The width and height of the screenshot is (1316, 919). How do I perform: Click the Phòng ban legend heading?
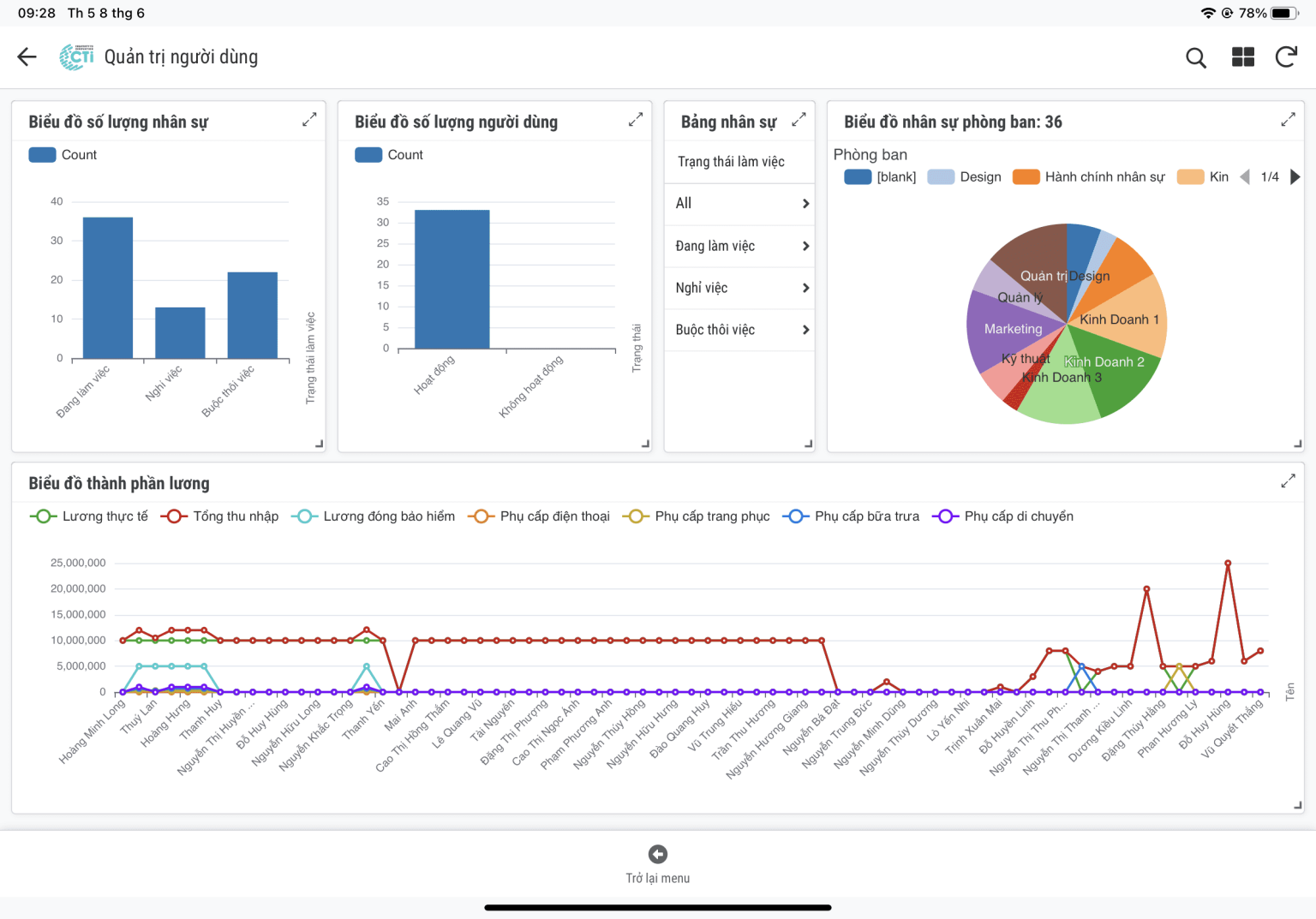(x=870, y=155)
